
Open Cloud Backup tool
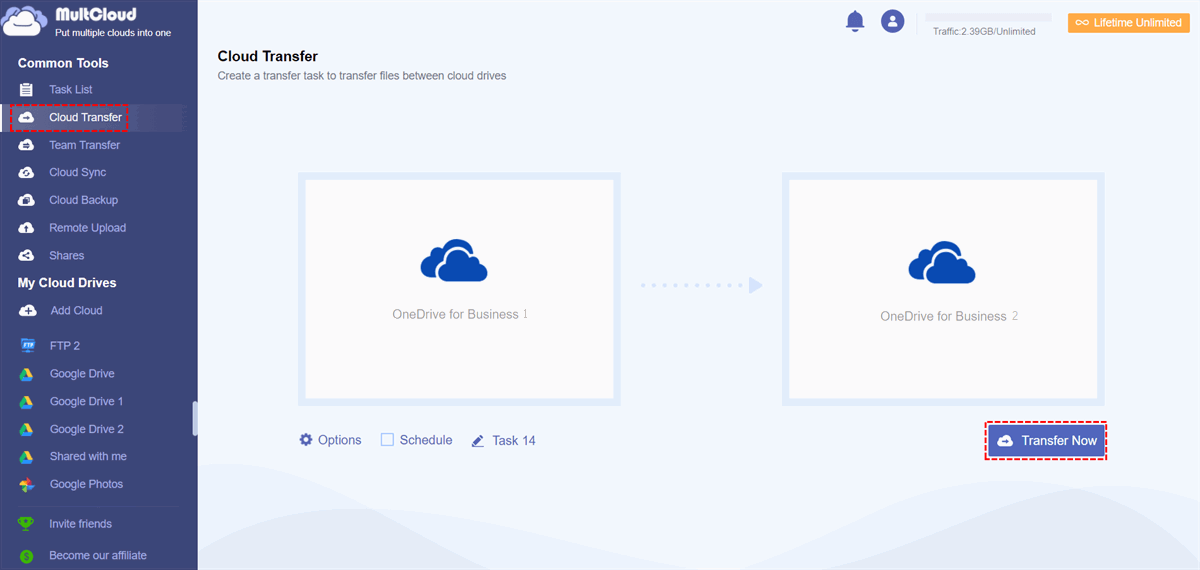(x=84, y=200)
